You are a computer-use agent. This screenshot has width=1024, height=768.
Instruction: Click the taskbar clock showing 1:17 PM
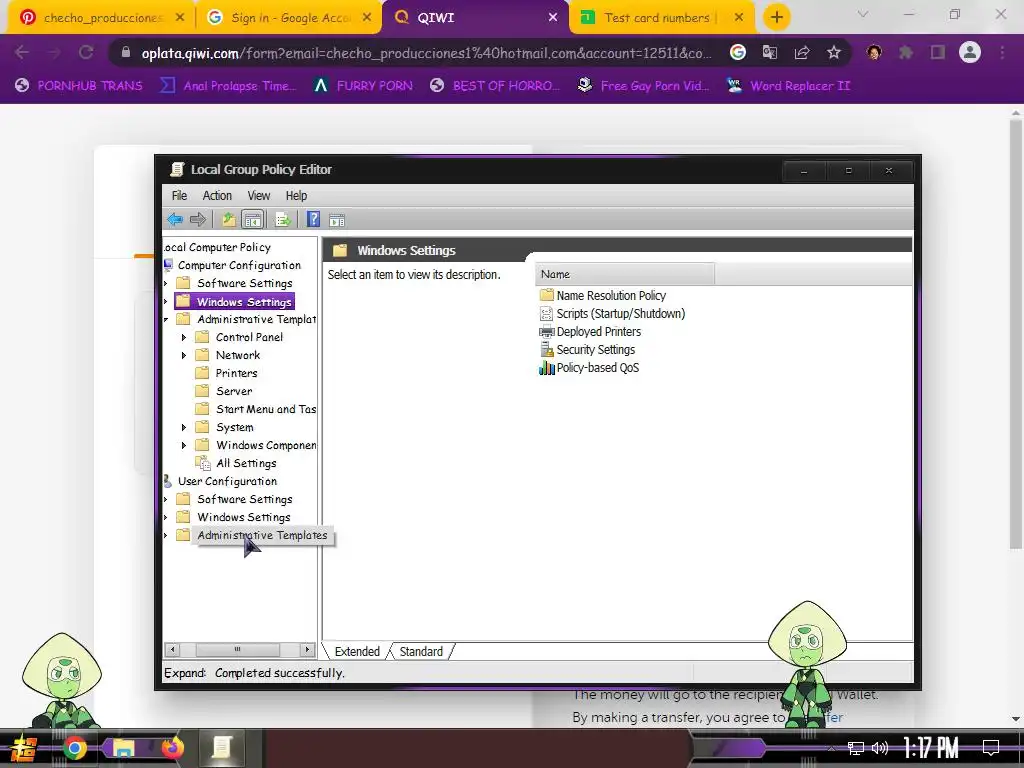[x=931, y=747]
